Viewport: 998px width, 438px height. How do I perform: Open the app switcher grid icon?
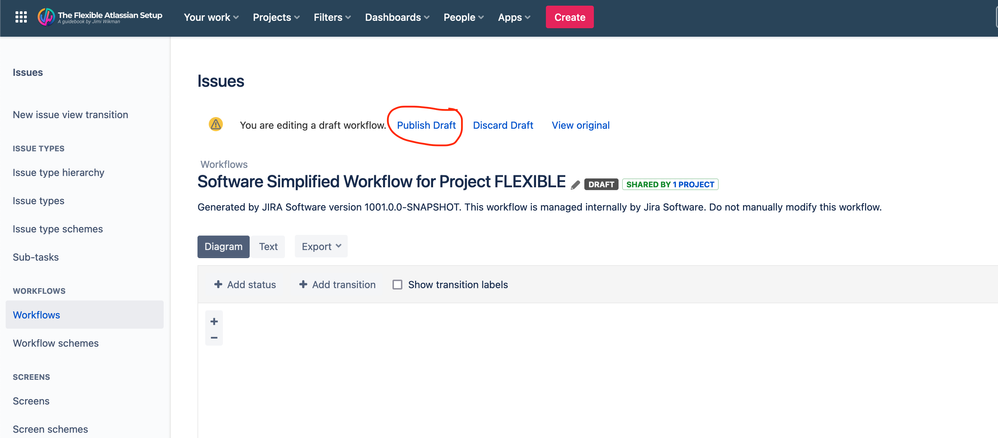tap(21, 17)
